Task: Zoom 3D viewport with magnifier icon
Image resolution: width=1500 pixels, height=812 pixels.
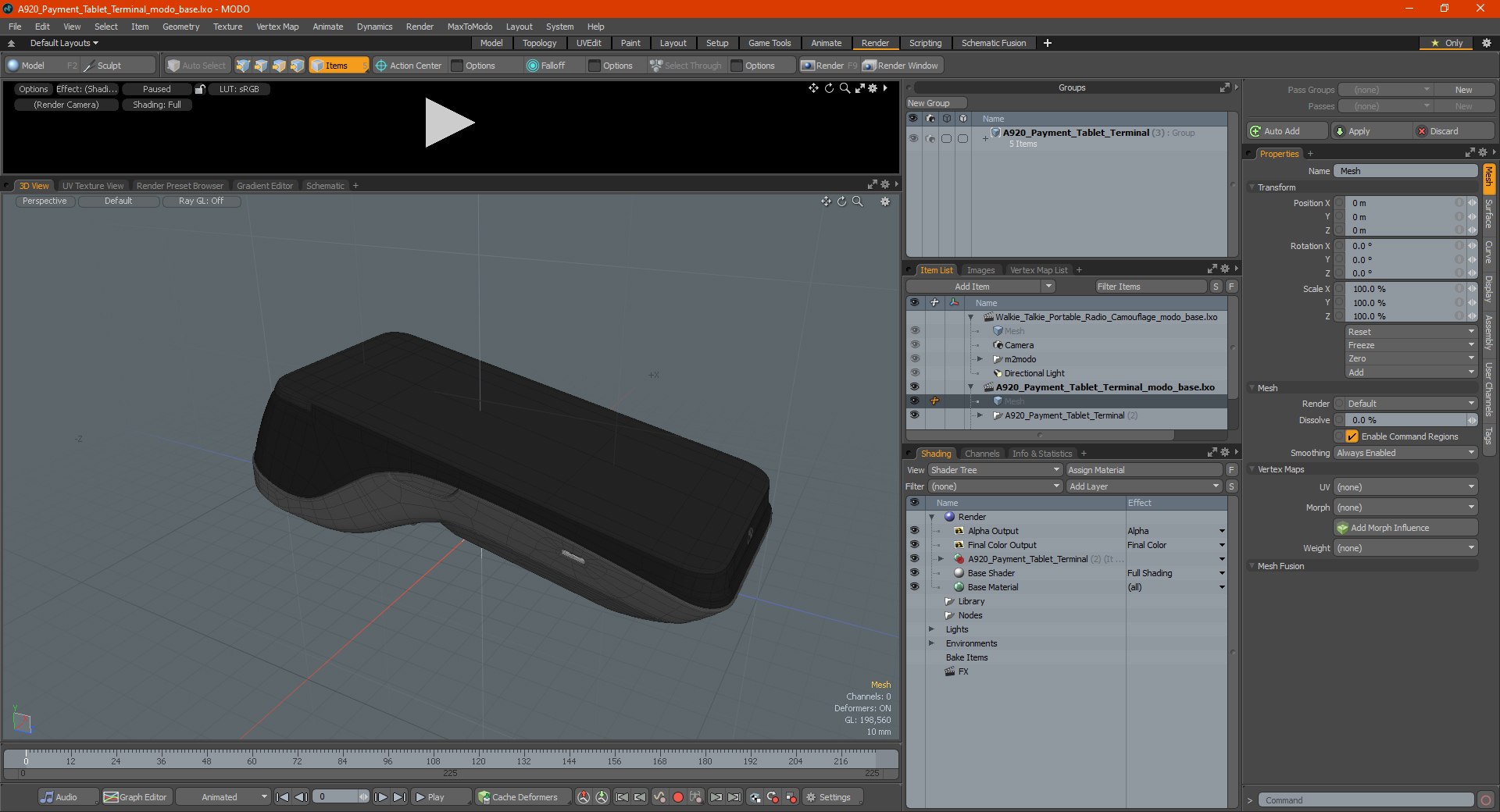Action: click(x=857, y=201)
